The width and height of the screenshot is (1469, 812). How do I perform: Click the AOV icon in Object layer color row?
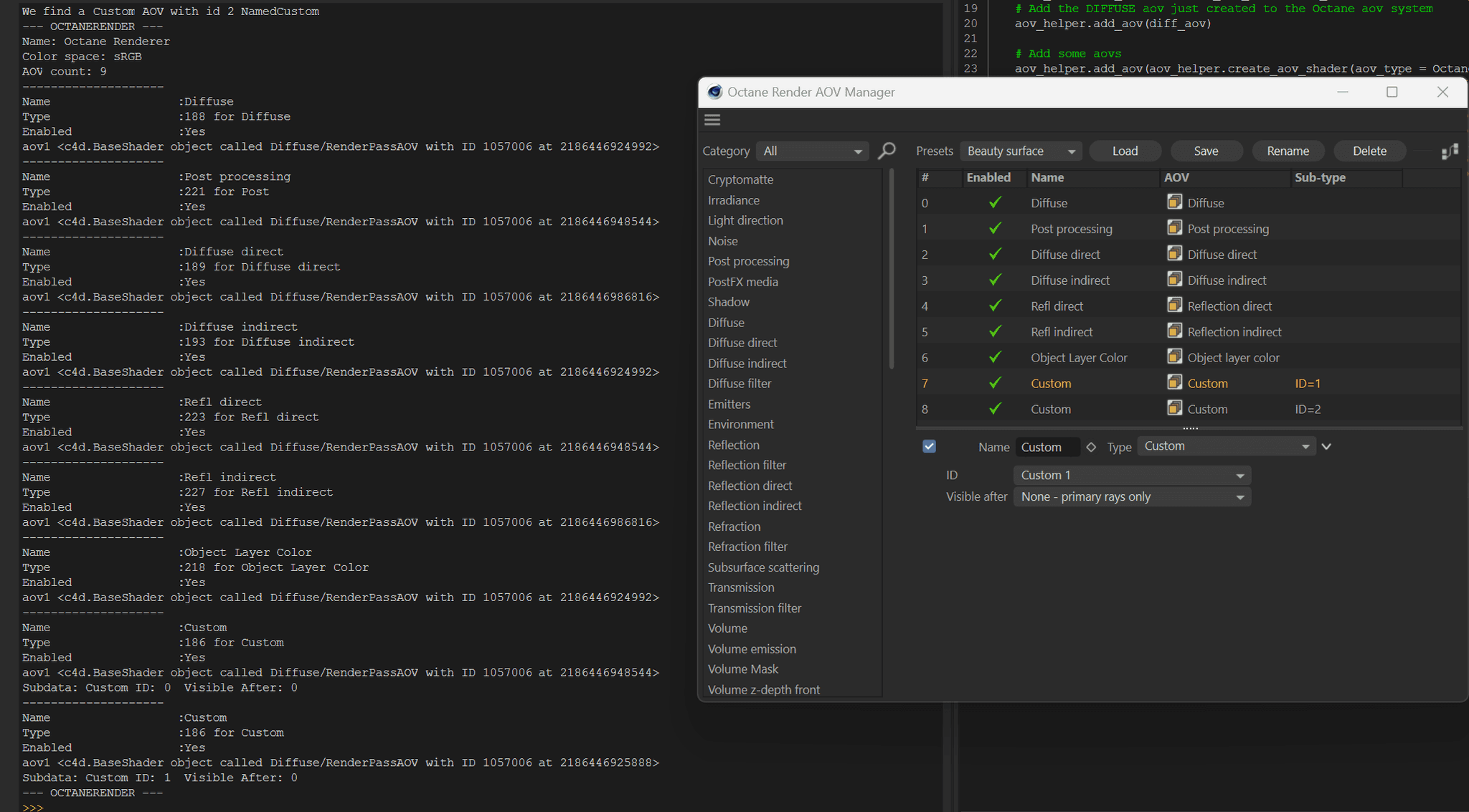tap(1174, 357)
